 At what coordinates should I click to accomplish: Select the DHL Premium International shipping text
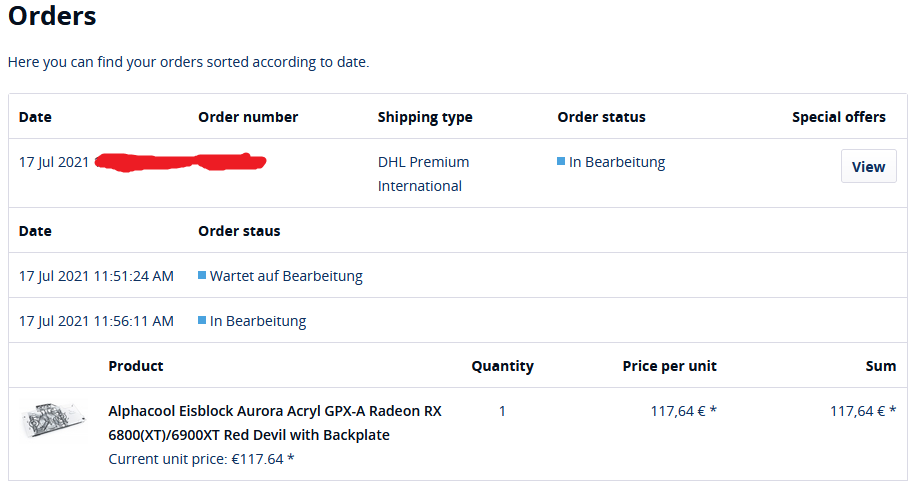click(x=423, y=174)
